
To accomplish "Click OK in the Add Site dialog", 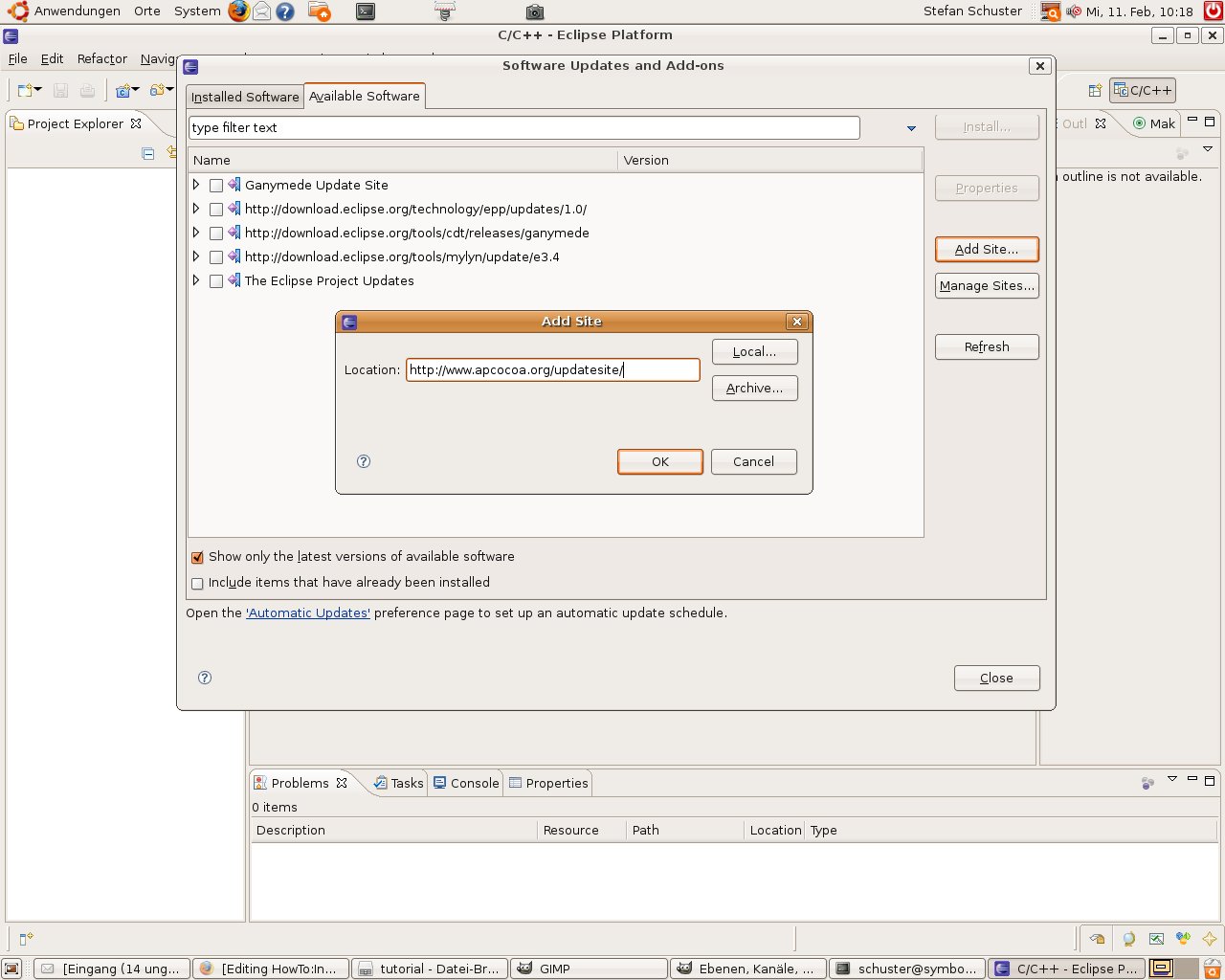I will pyautogui.click(x=660, y=461).
